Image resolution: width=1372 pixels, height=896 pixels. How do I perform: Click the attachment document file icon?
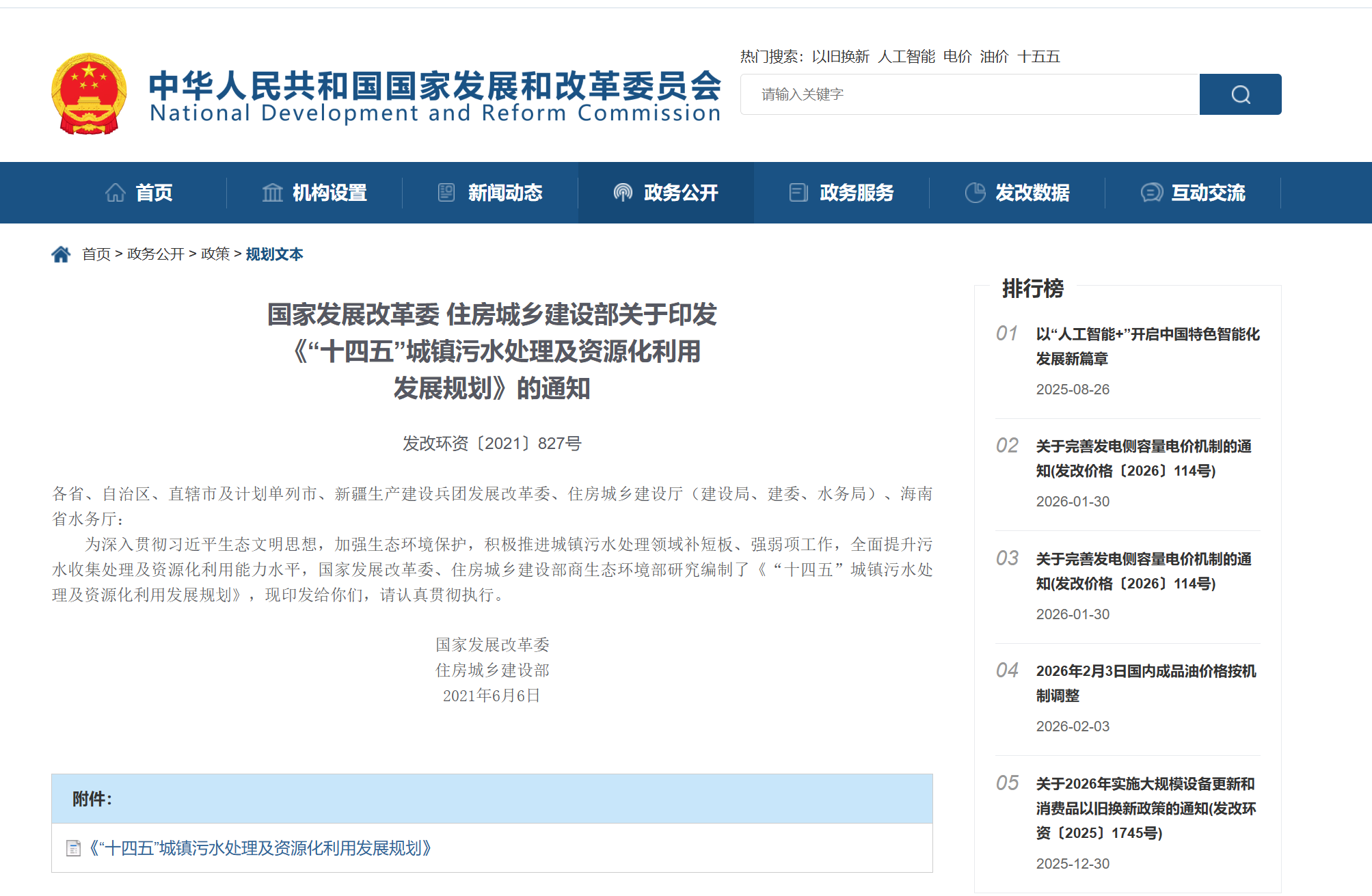tap(73, 848)
